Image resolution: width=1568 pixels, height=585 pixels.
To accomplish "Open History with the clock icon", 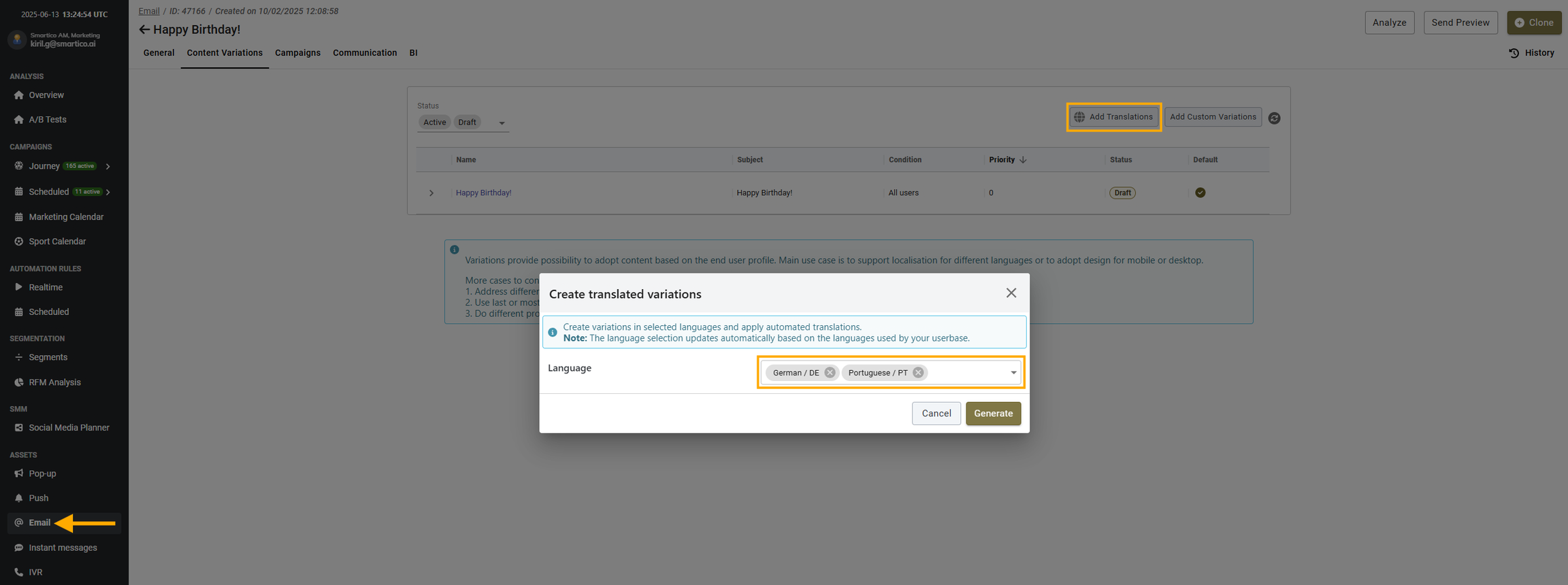I will [1531, 53].
